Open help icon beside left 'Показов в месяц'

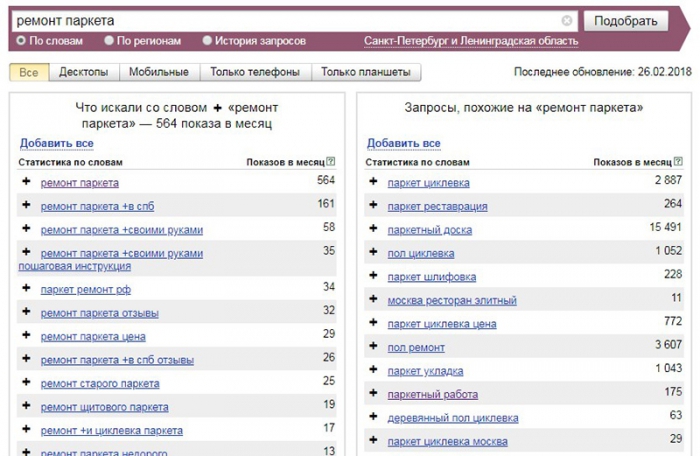click(331, 162)
